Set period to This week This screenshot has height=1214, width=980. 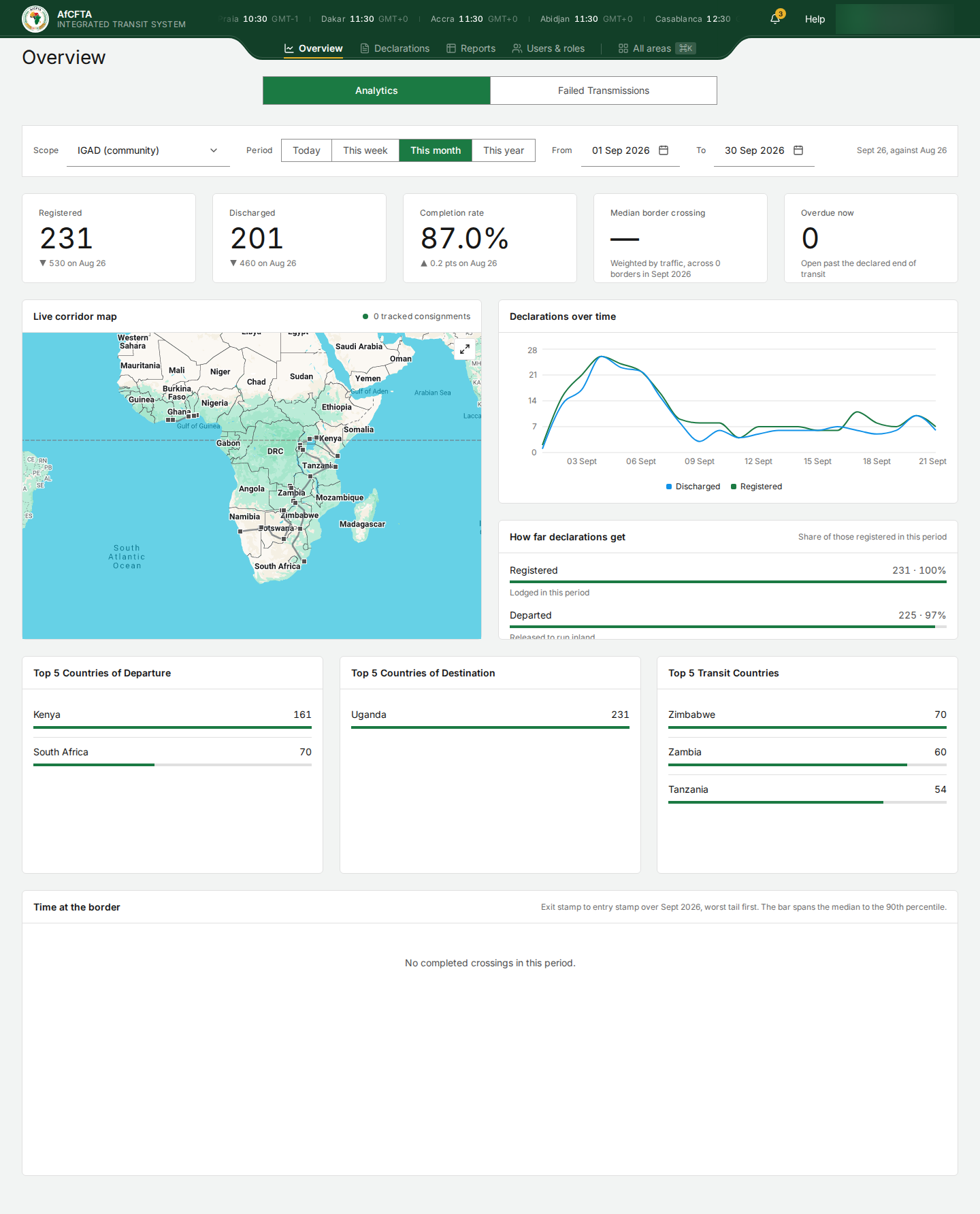click(x=365, y=150)
